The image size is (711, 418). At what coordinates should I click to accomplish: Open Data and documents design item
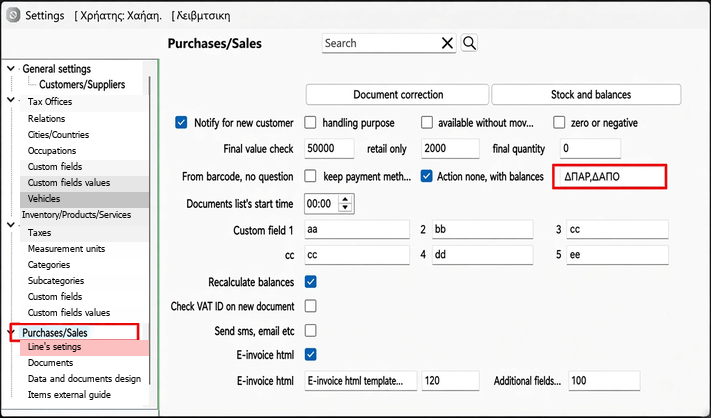coord(84,379)
